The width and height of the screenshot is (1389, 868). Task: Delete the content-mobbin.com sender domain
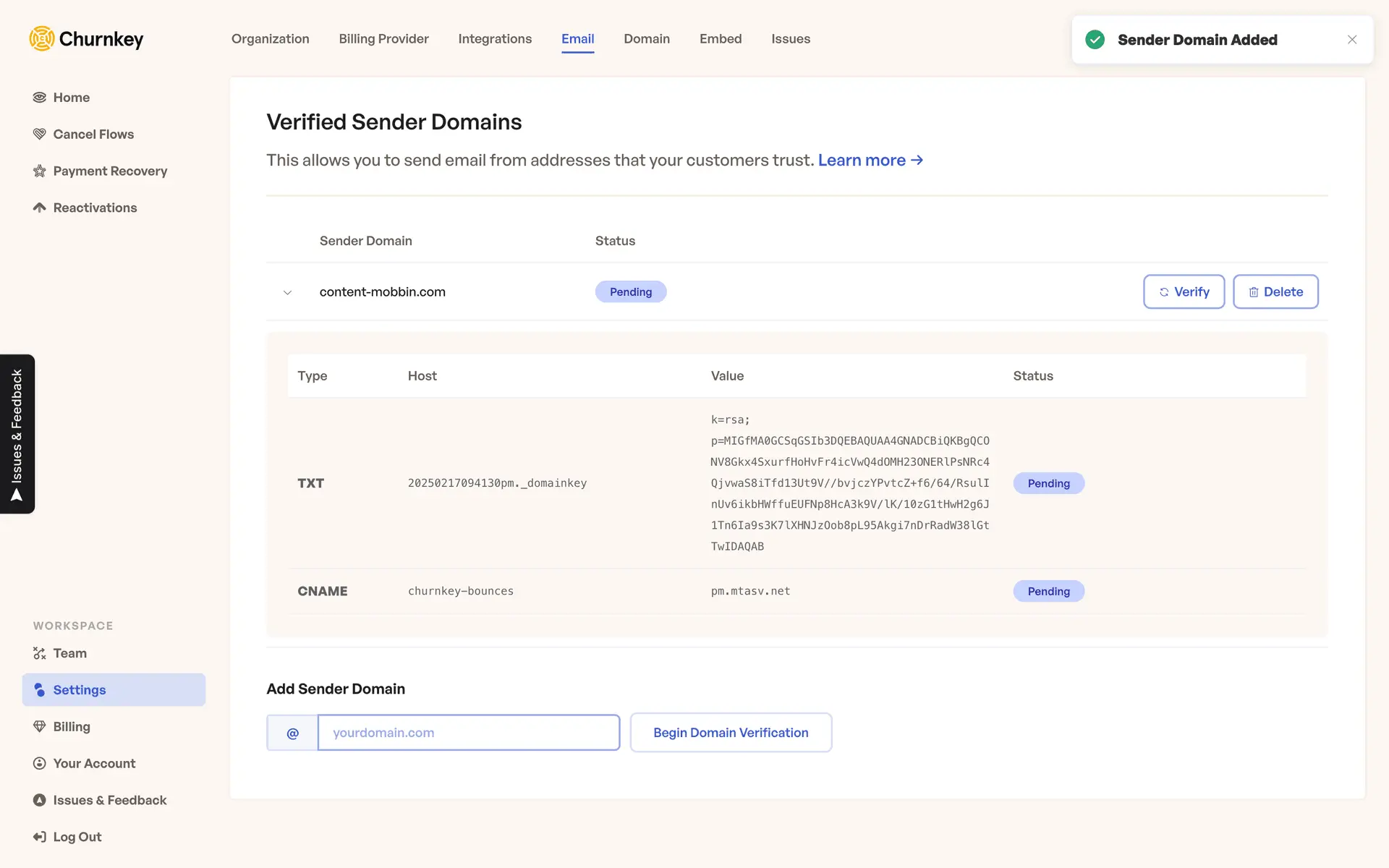1275,292
